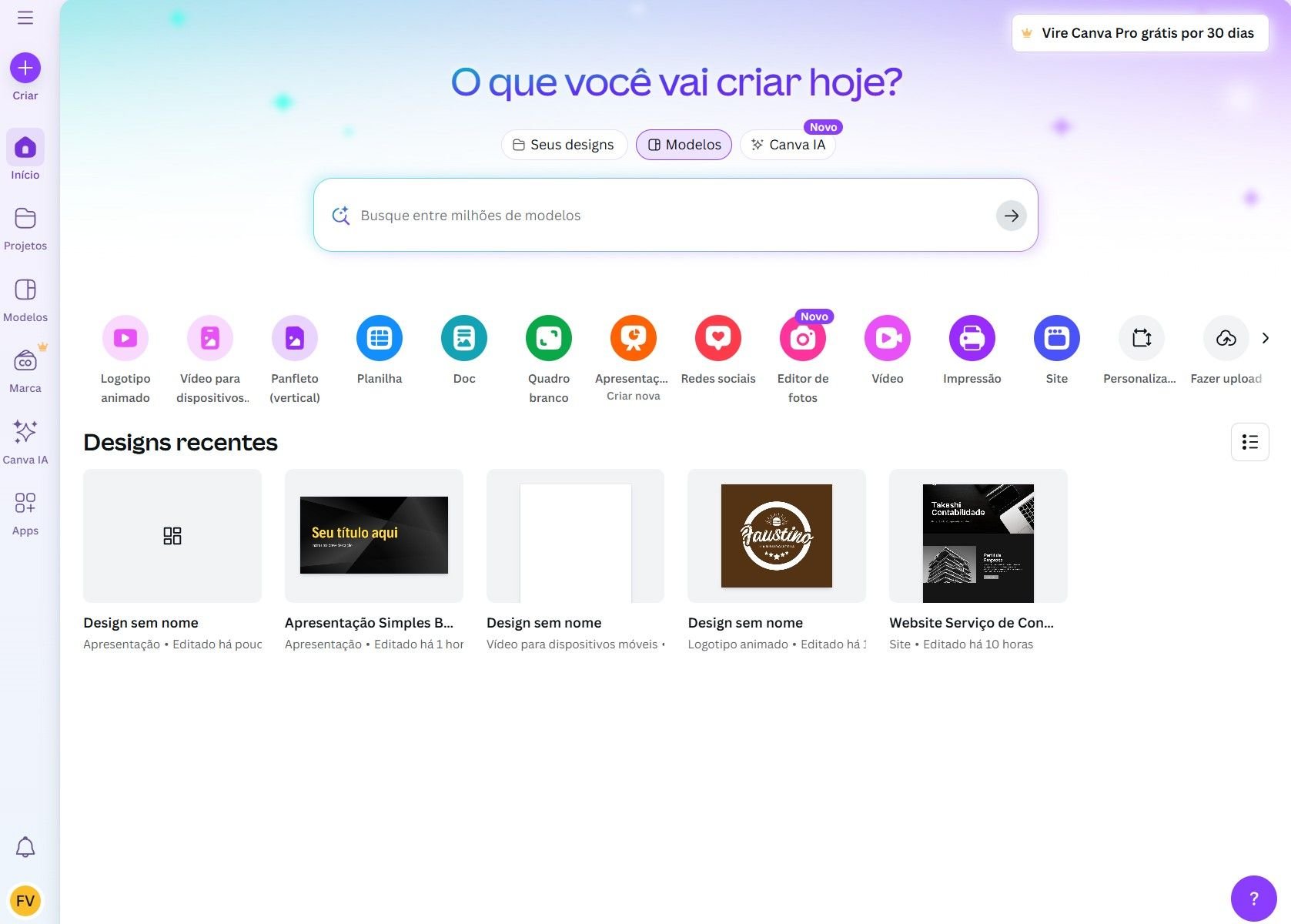The image size is (1291, 924).
Task: Open Takashi Contabilidade website thumbnail
Action: pyautogui.click(x=978, y=536)
